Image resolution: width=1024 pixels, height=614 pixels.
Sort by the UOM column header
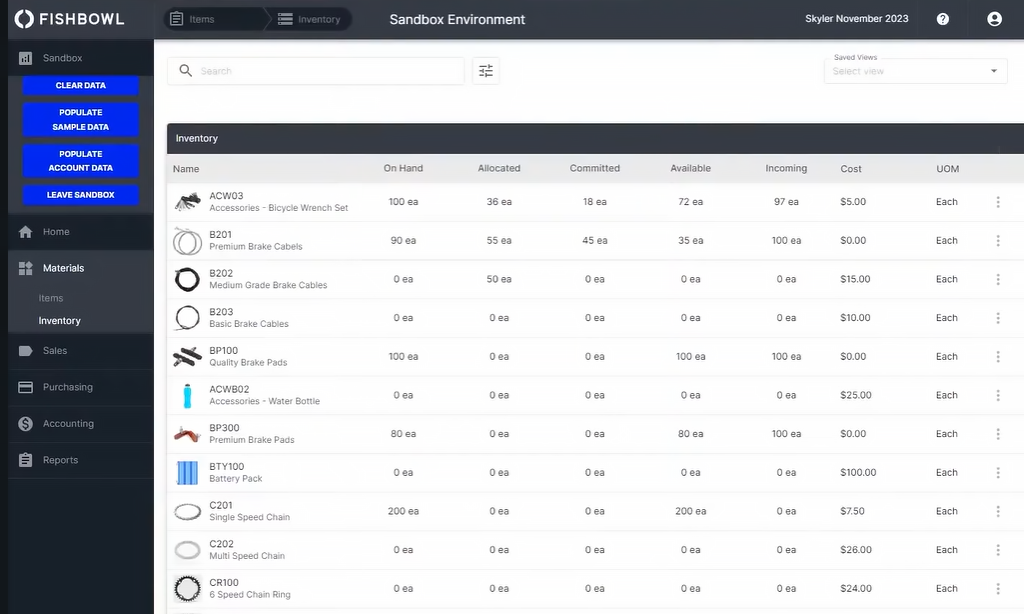pos(948,169)
